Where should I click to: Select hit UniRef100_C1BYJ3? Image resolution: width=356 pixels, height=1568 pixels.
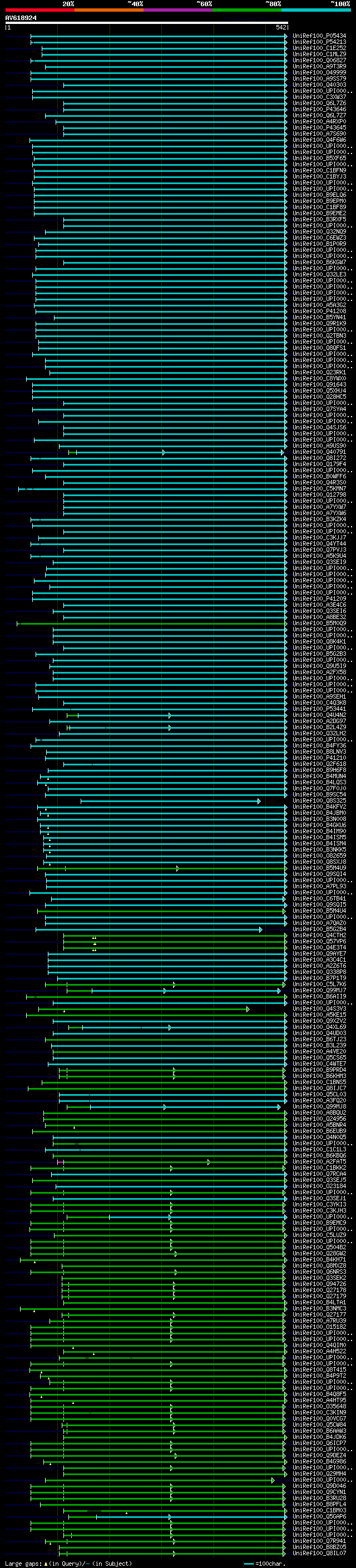319,176
